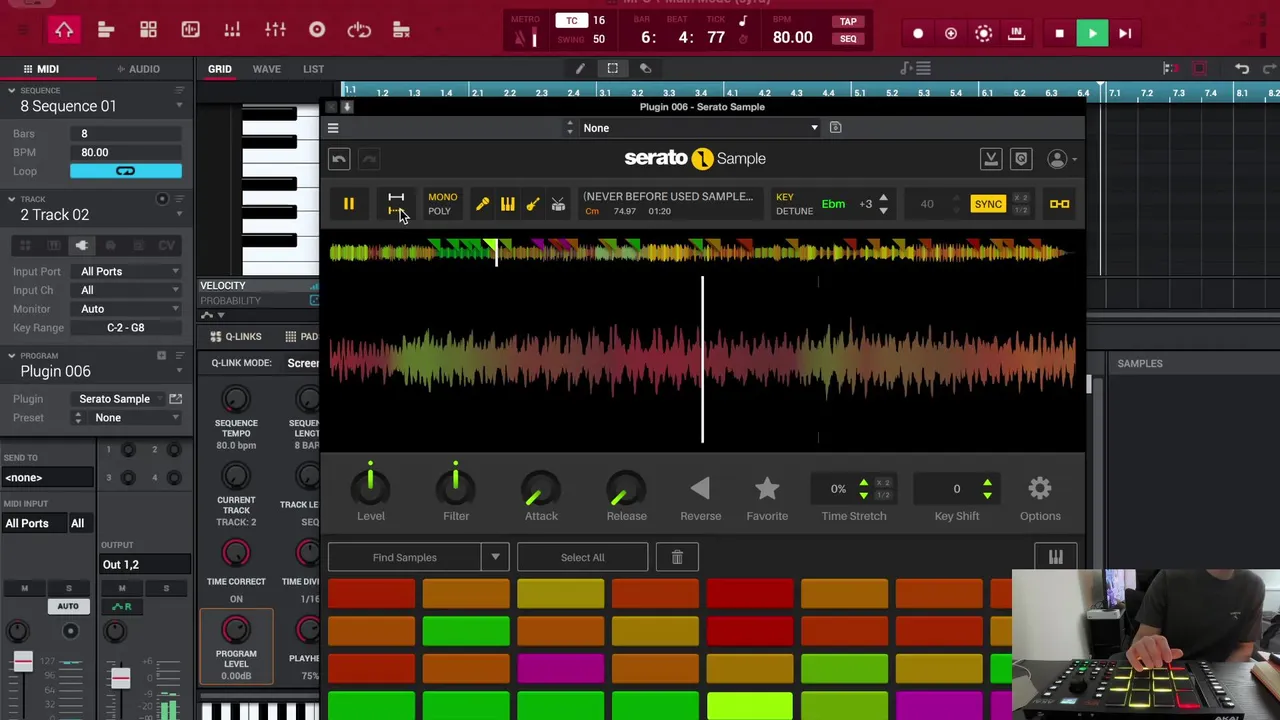Select POLY voice mode
The height and width of the screenshot is (720, 1280).
(439, 211)
